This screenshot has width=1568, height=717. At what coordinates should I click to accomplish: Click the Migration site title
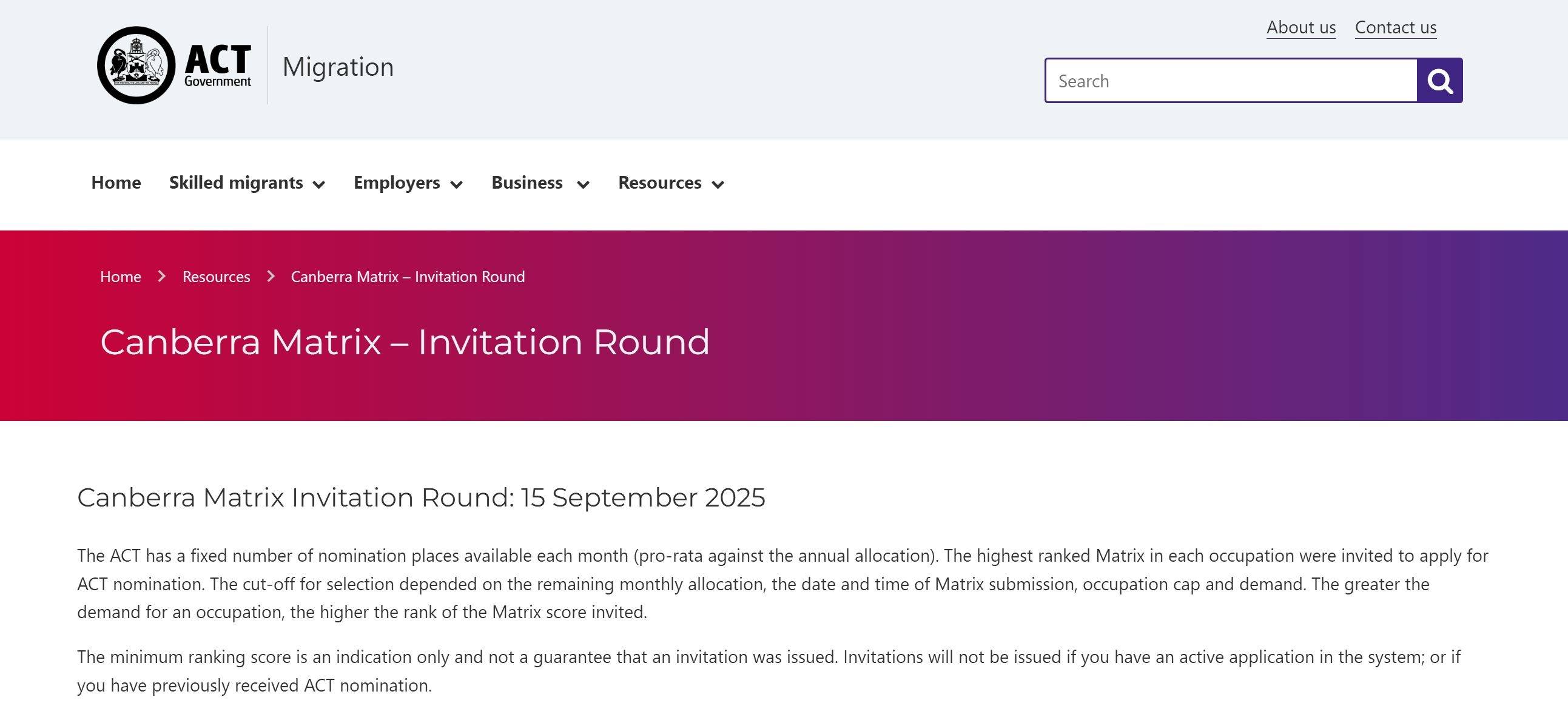tap(338, 66)
